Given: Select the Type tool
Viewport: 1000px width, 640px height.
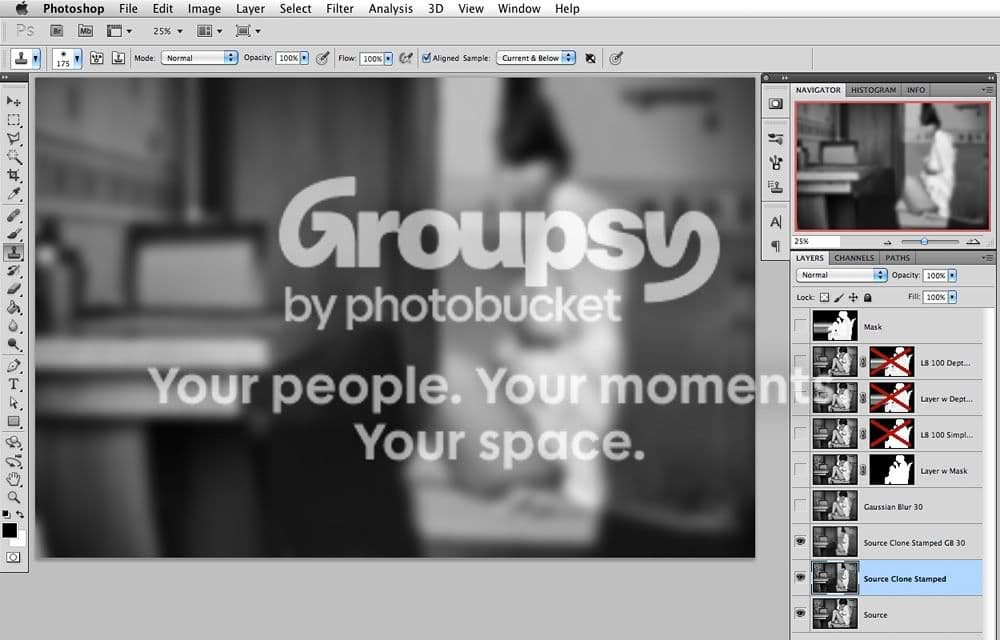Looking at the screenshot, I should tap(13, 384).
